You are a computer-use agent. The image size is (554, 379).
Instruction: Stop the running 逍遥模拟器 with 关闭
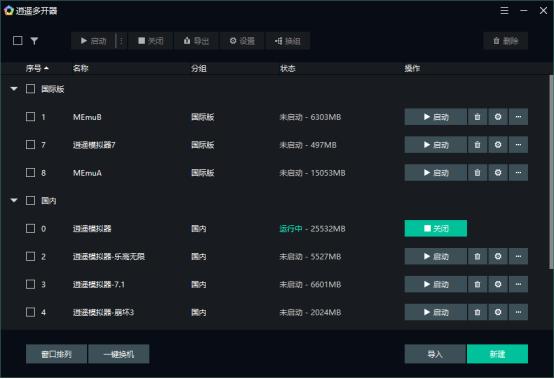[x=436, y=229]
